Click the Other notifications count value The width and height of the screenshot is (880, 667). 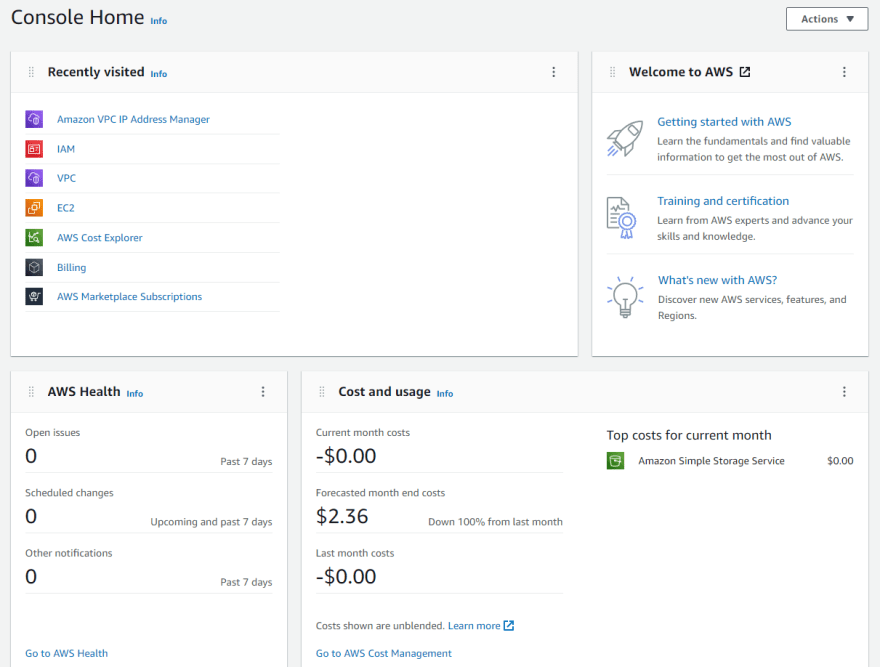tap(31, 577)
